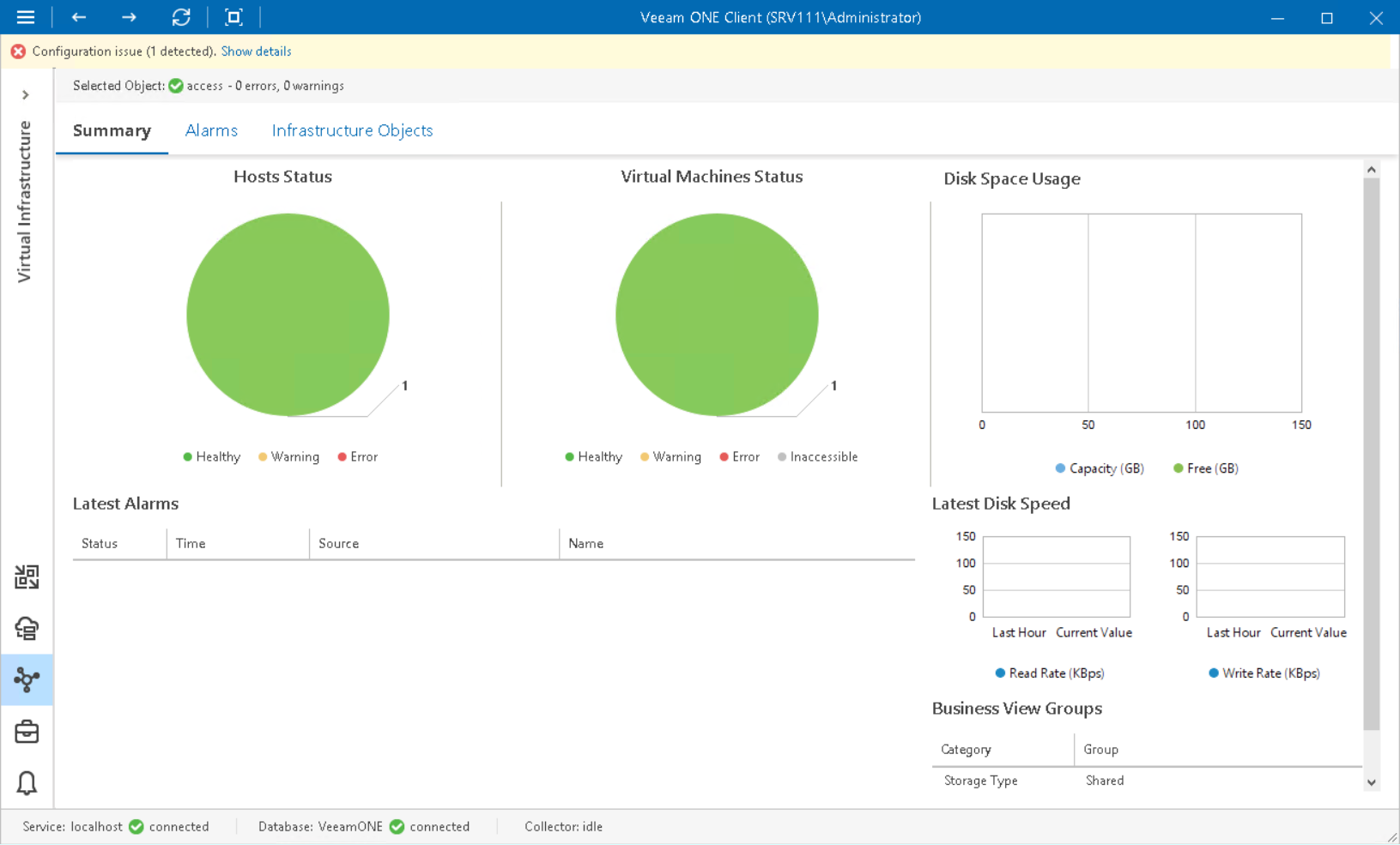Expand the collapsed Virtual Infrastructure side panel
Screen dimensions: 1400x845
(27, 94)
